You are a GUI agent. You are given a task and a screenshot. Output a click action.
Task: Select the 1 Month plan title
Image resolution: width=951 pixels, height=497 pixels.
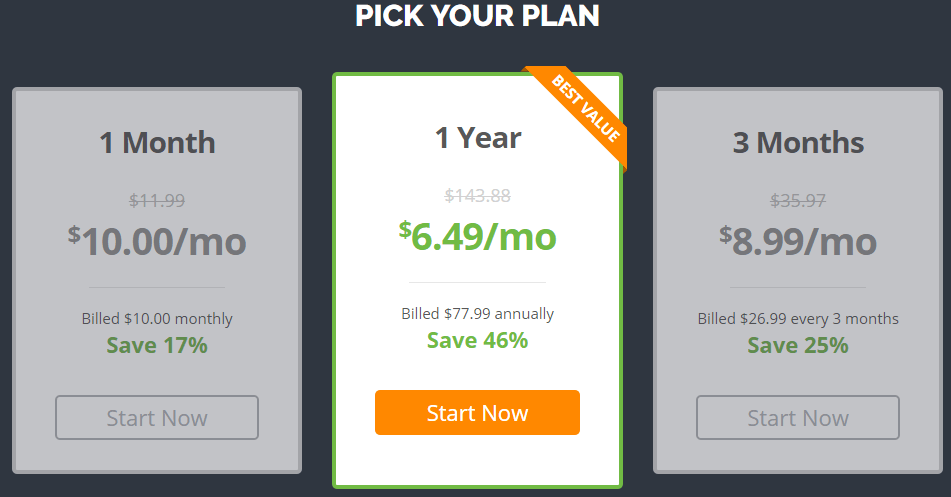tap(157, 143)
